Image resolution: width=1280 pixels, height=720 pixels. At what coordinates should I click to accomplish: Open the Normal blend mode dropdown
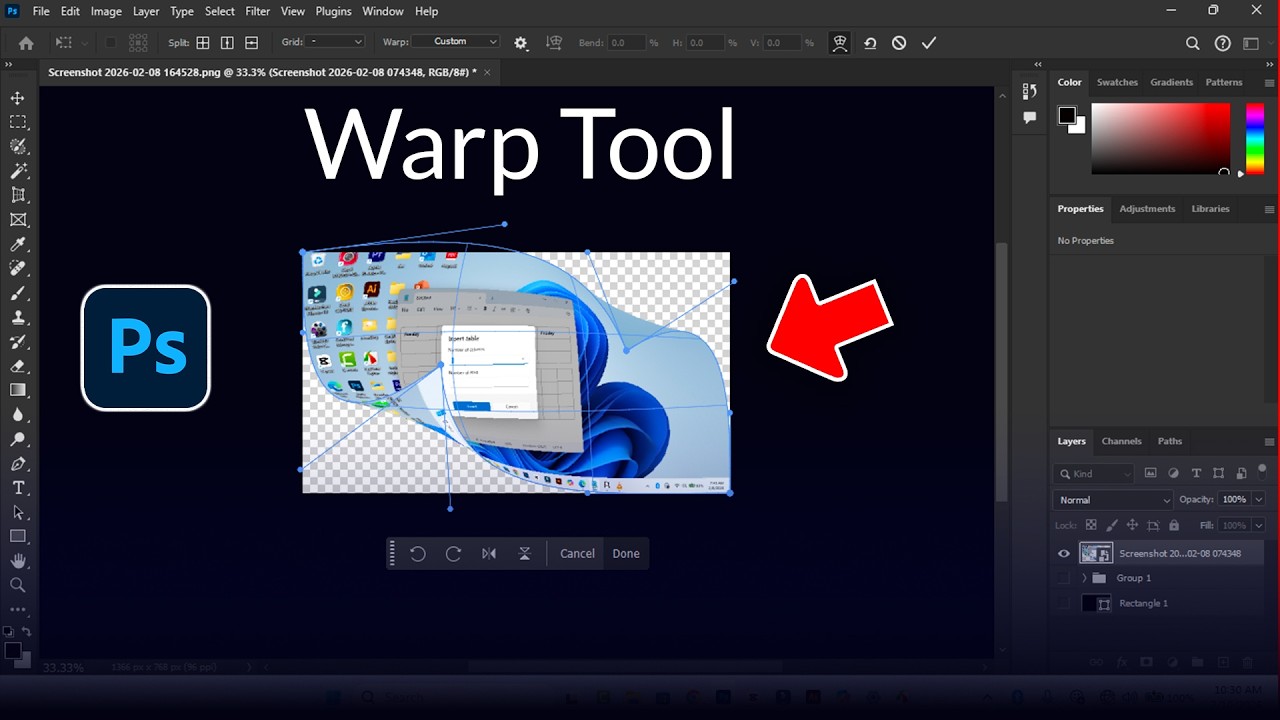point(1113,500)
